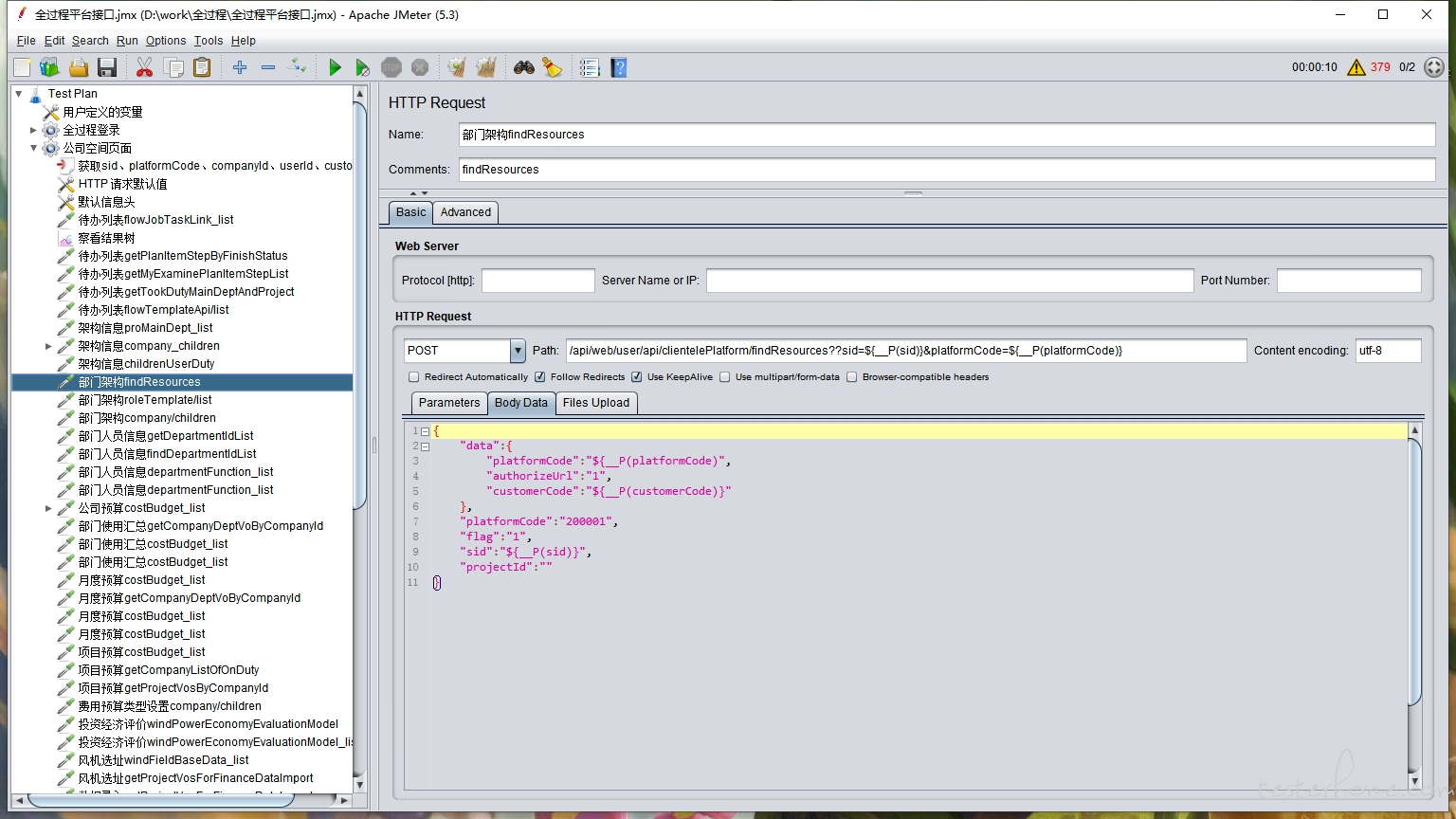Viewport: 1456px width, 819px height.
Task: Expand the 架构信息company_children node
Action: coord(49,346)
